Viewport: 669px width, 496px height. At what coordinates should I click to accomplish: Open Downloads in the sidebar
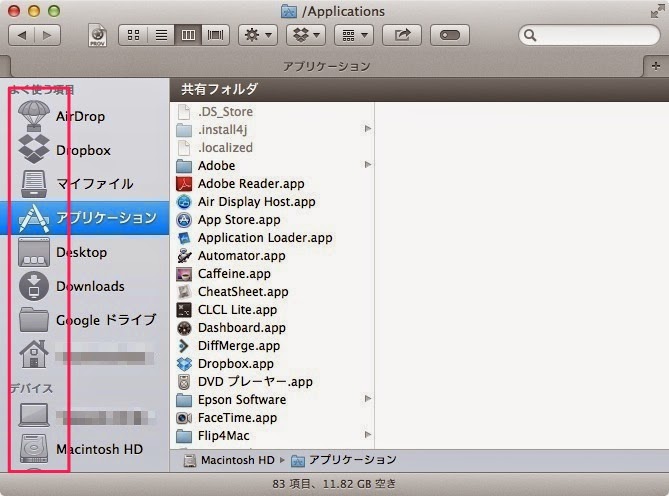click(84, 286)
